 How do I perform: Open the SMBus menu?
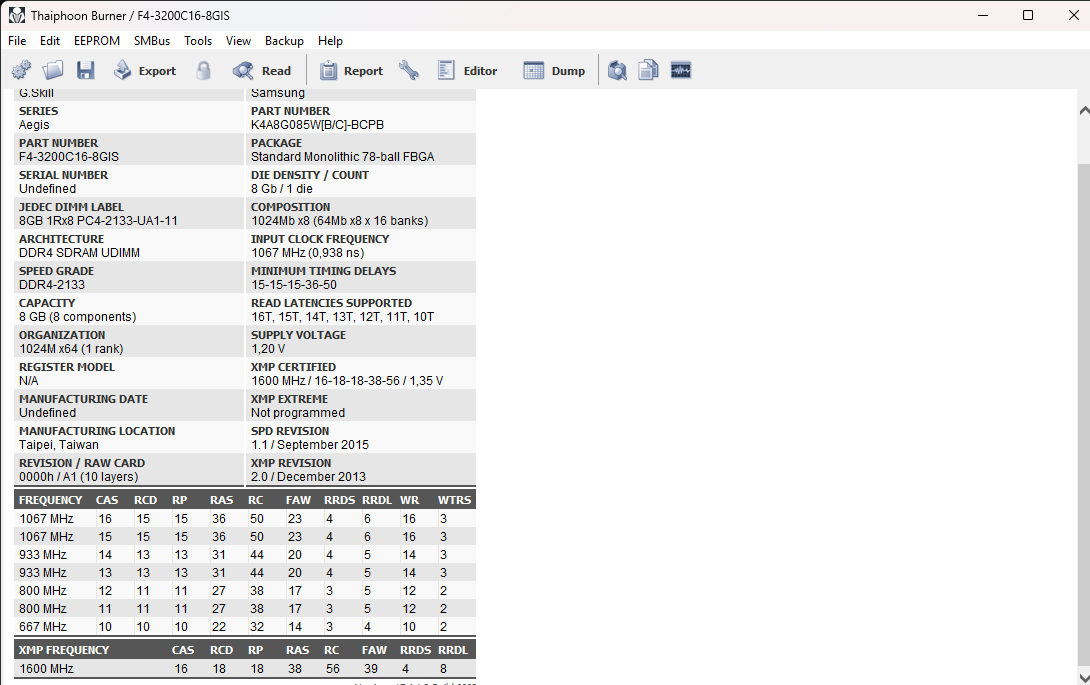click(152, 41)
